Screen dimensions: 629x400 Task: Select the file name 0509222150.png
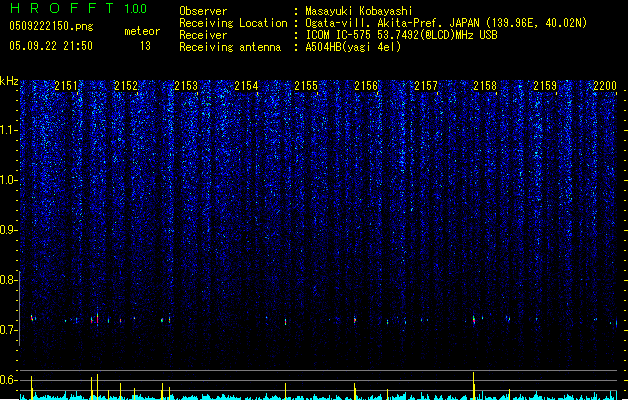(51, 26)
